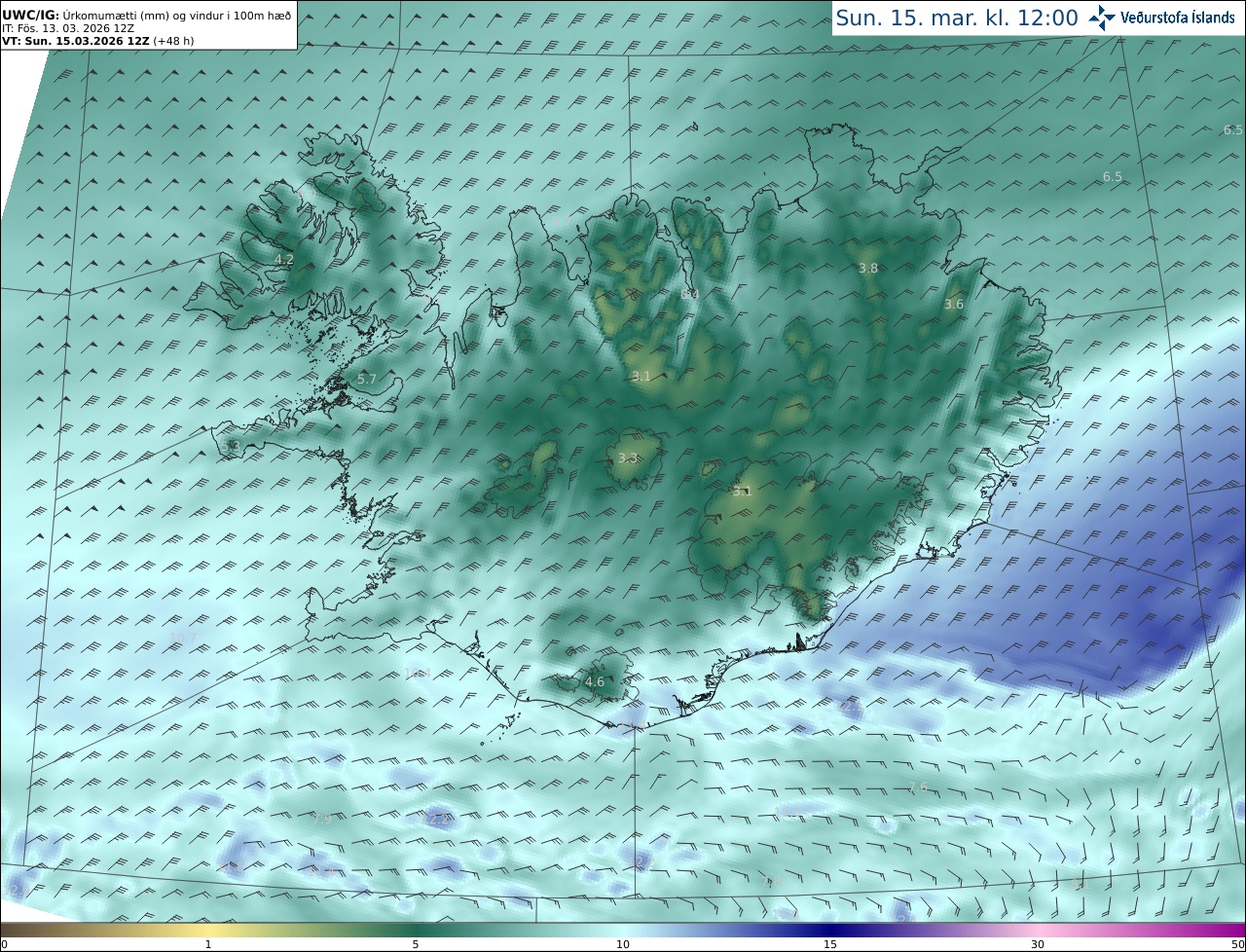Click the '50' tick label on the scale

coord(1238,944)
